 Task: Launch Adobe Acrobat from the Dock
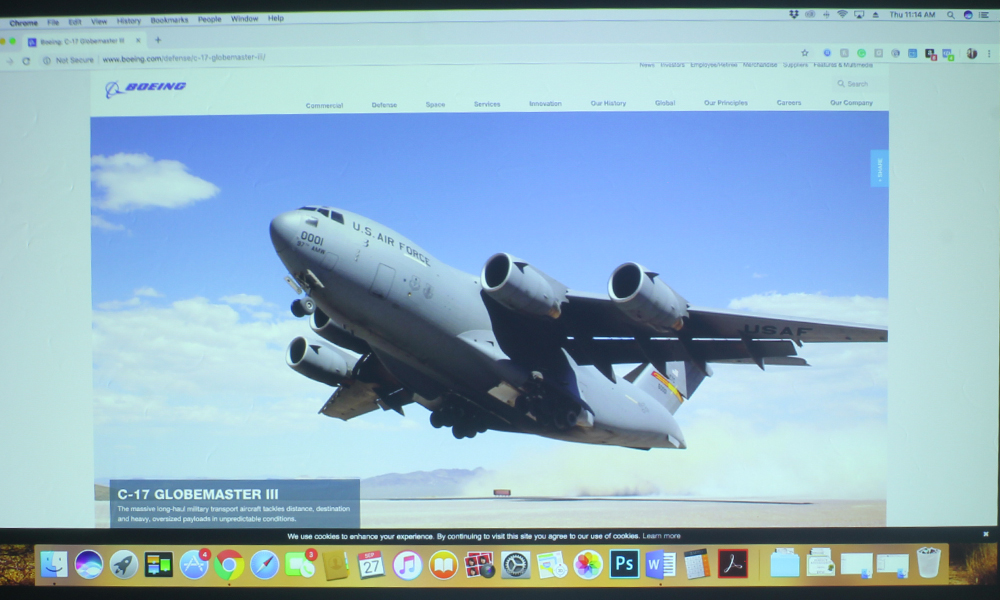pyautogui.click(x=733, y=565)
